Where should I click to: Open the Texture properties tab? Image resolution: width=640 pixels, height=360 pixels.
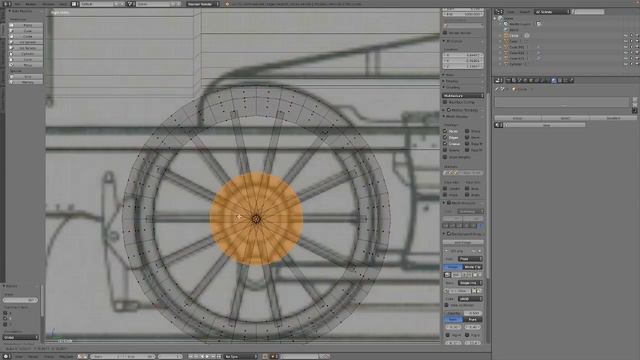[560, 80]
